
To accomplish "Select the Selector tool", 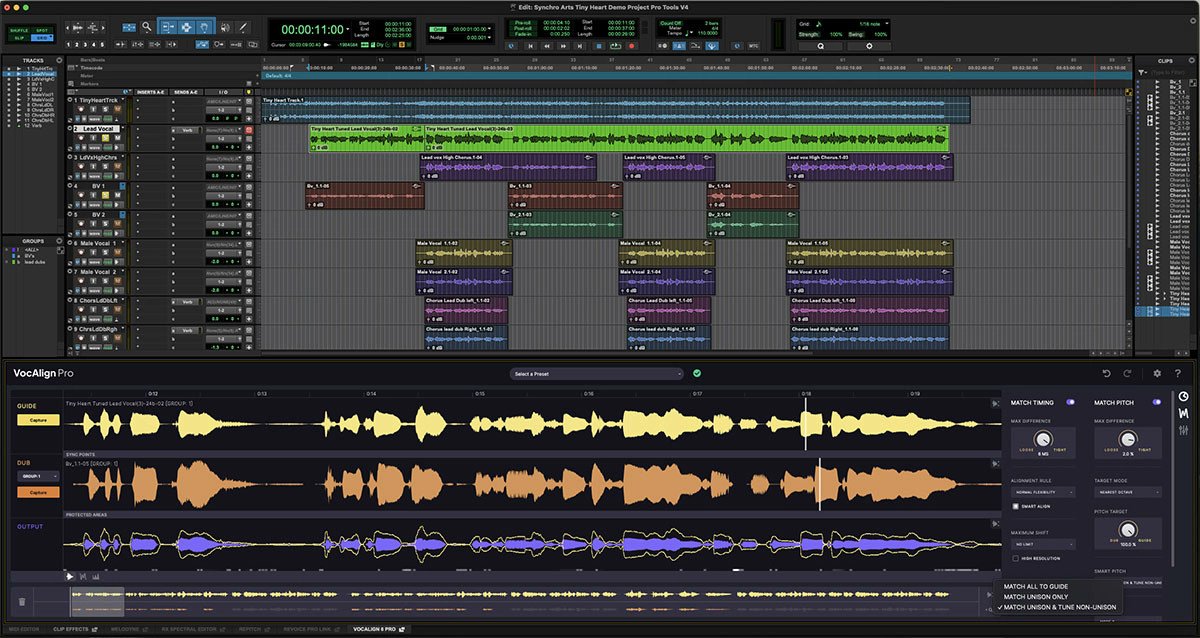I will tap(185, 27).
